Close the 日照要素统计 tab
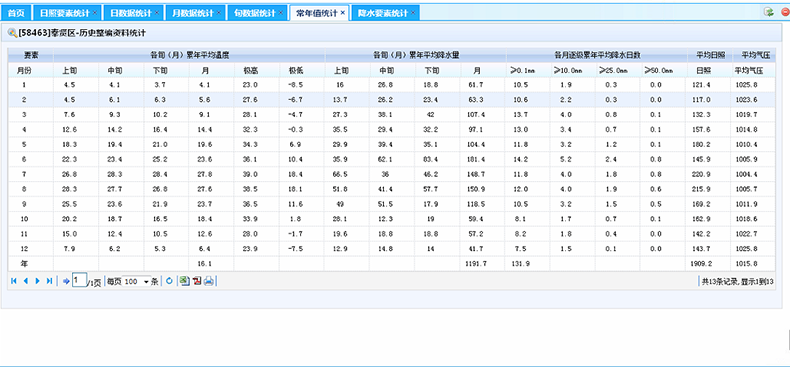 (94, 13)
